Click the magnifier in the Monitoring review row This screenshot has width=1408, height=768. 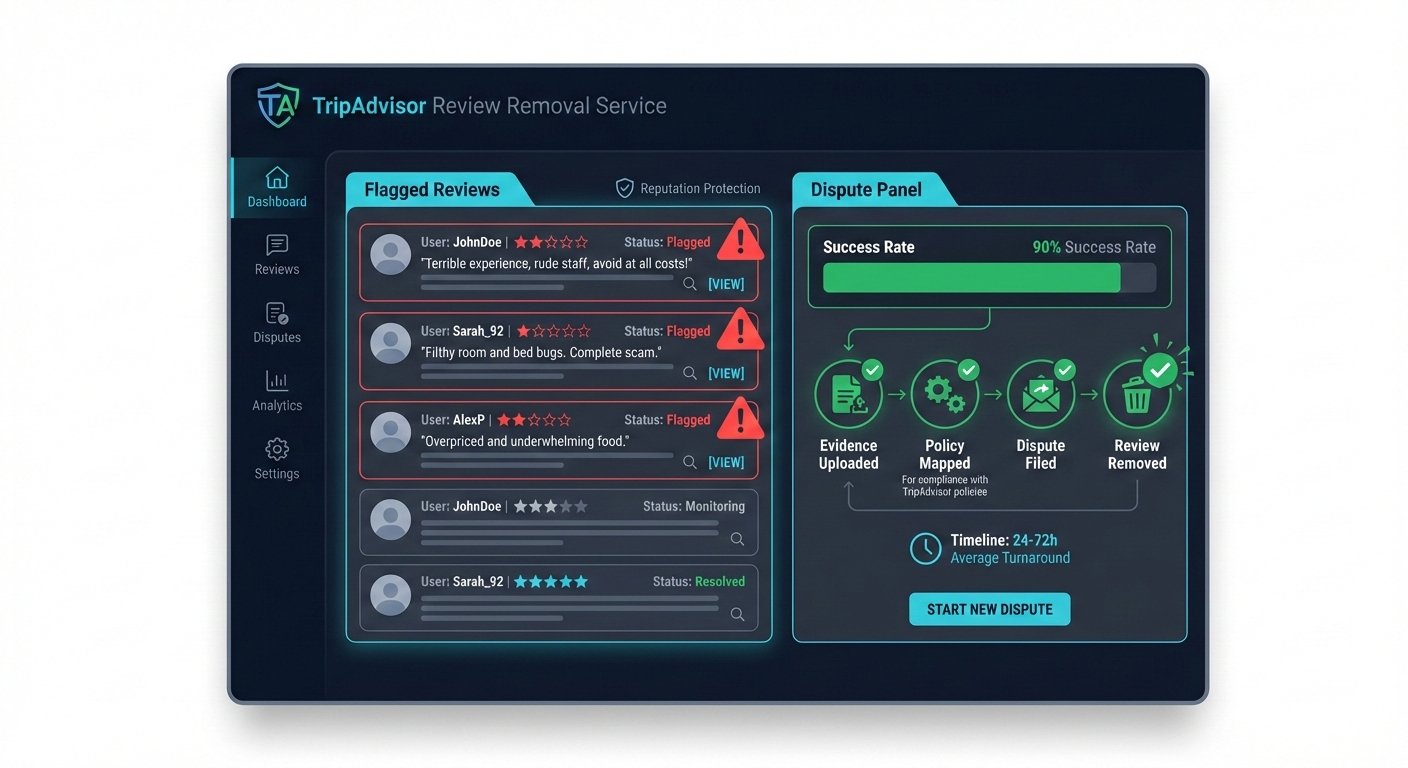tap(738, 539)
